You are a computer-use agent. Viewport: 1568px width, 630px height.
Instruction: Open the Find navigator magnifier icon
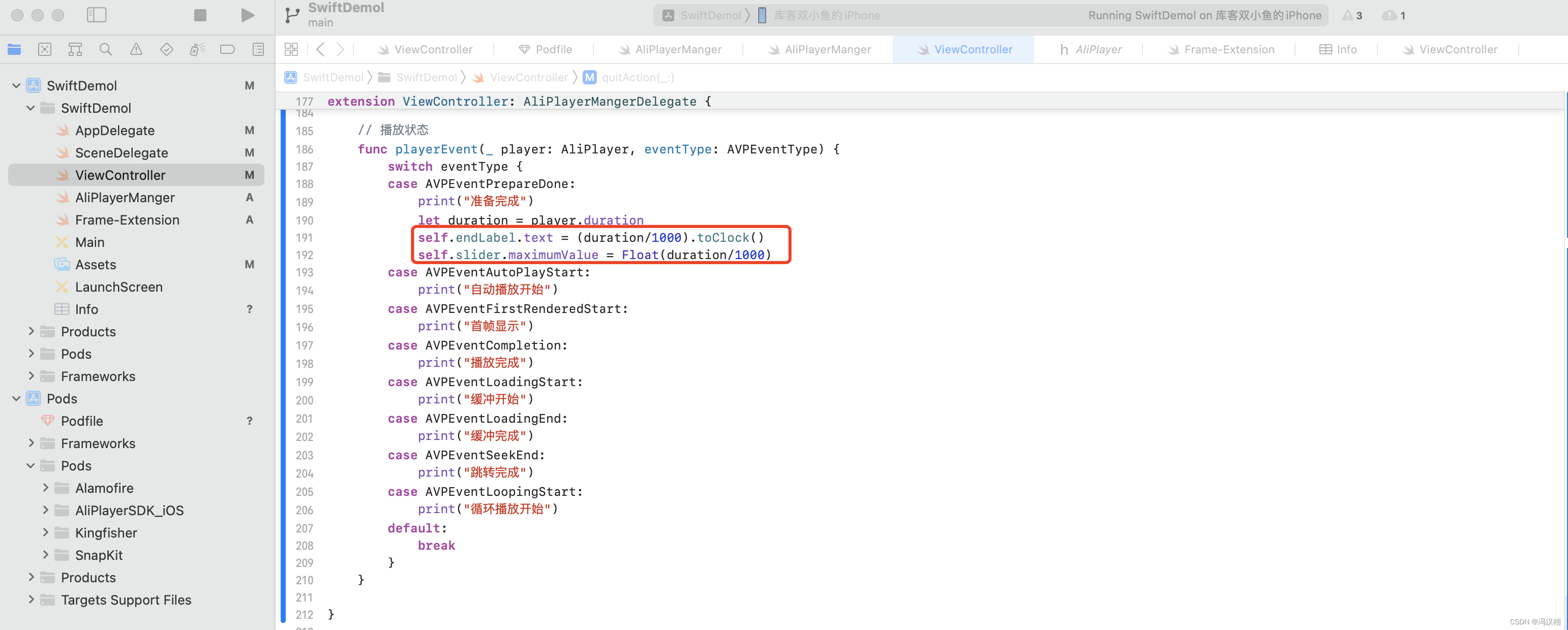coord(105,49)
